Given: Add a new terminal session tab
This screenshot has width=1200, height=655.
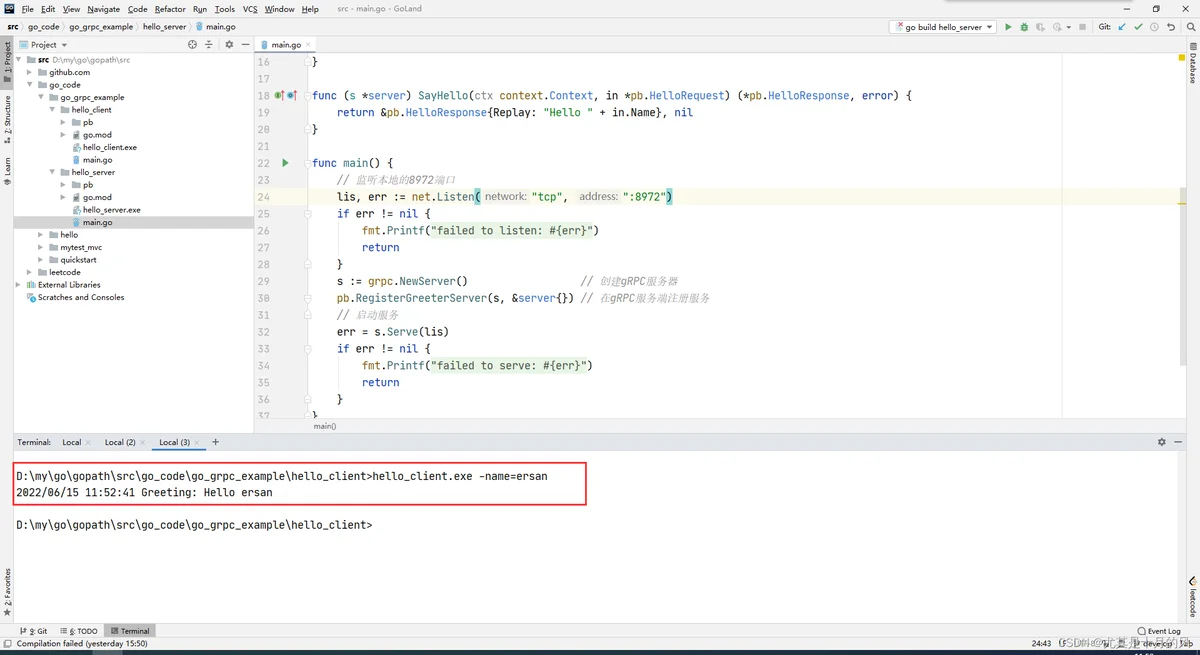Looking at the screenshot, I should tap(215, 442).
